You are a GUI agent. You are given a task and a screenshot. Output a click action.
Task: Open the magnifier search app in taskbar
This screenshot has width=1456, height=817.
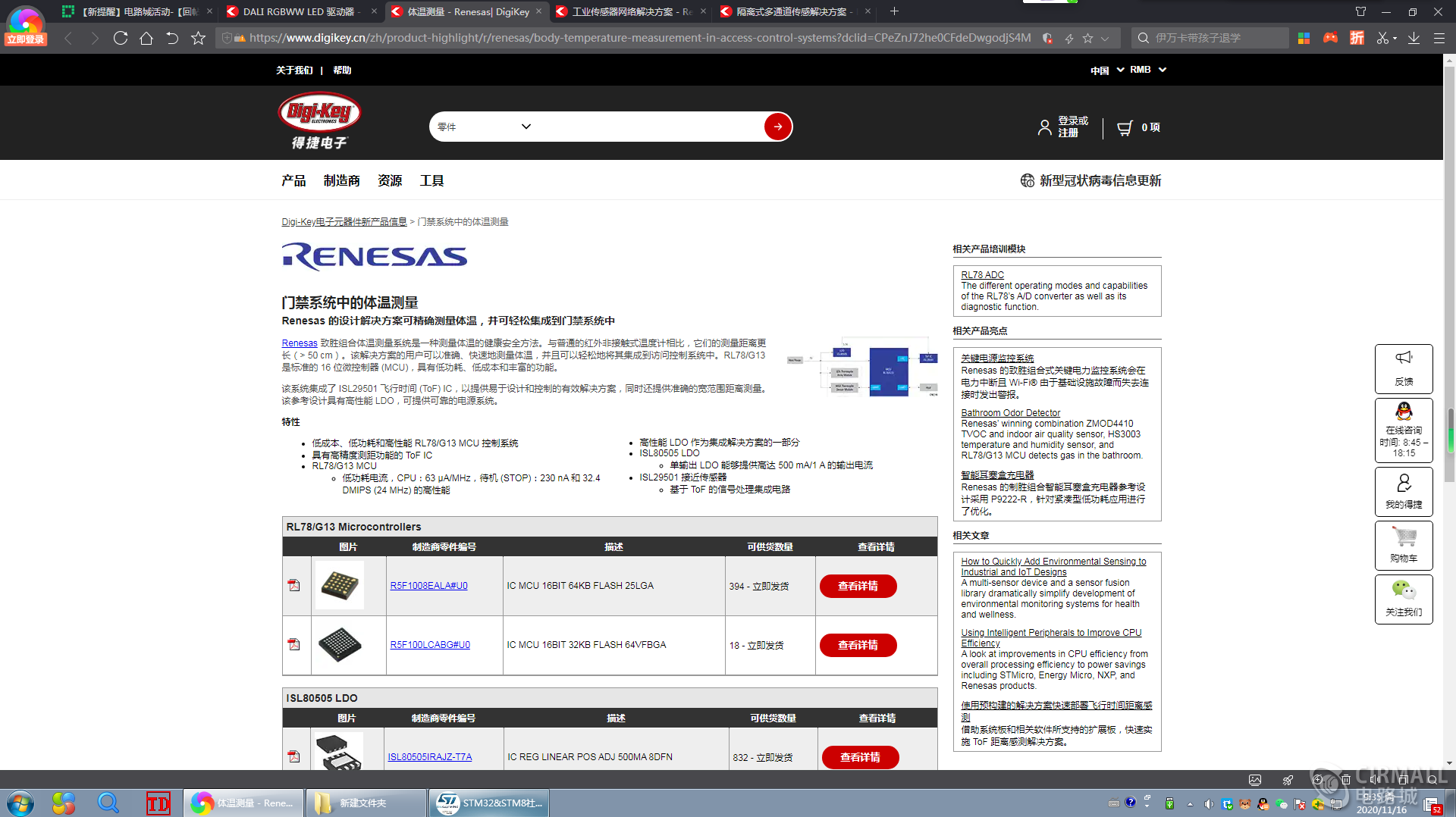108,803
